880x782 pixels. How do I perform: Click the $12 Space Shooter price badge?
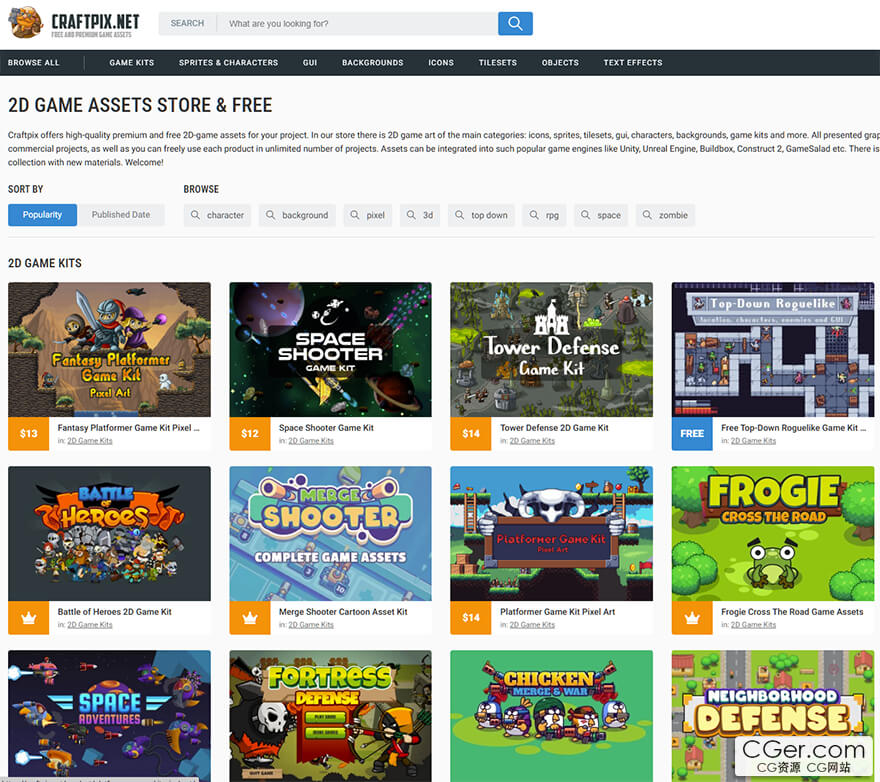click(250, 433)
